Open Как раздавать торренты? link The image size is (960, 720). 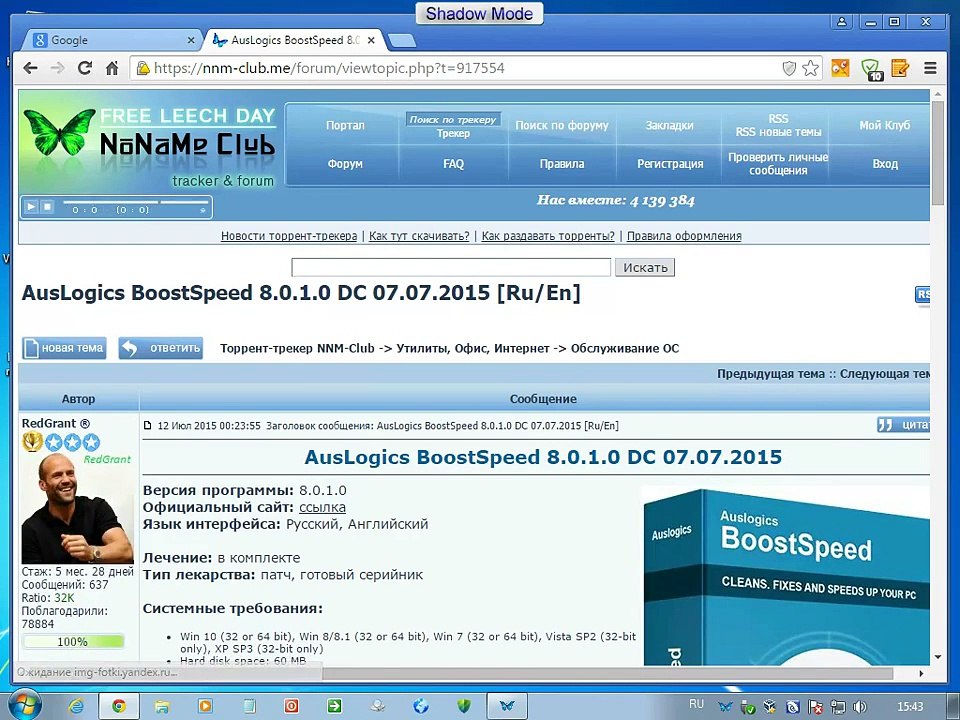[548, 236]
